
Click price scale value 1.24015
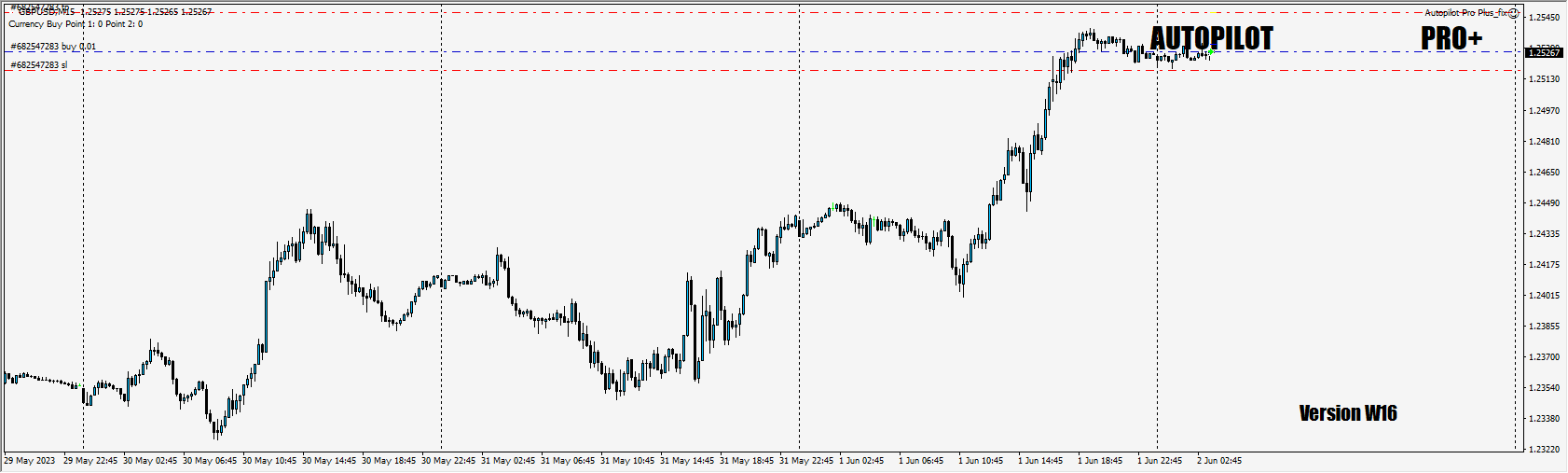point(1546,296)
